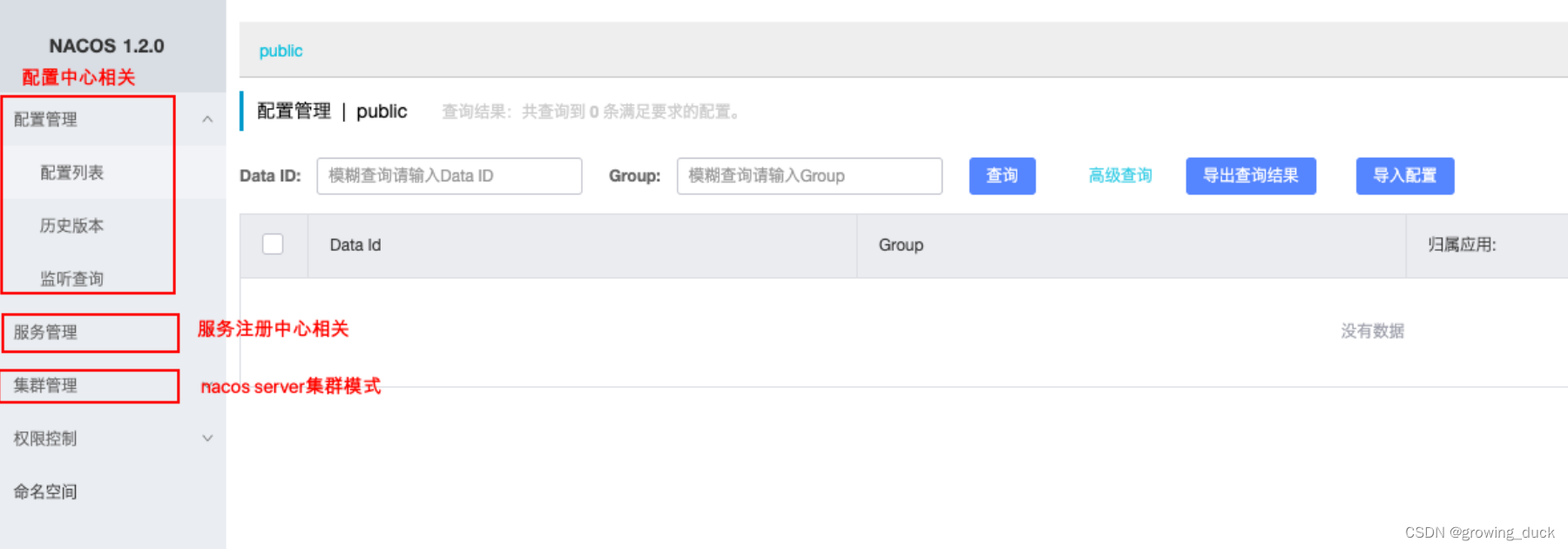This screenshot has width=1568, height=549.
Task: Click the NACOS 1.2.0 title
Action: (106, 45)
